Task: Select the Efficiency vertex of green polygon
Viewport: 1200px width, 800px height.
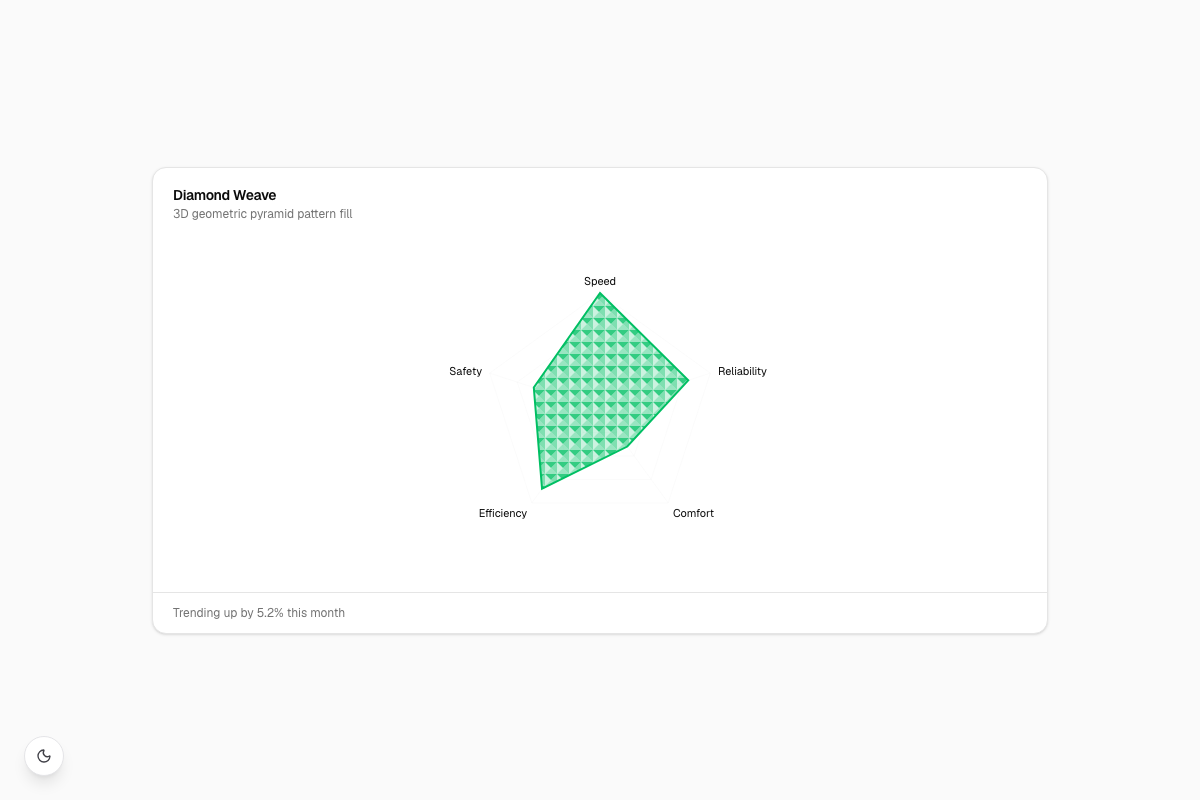Action: (542, 488)
